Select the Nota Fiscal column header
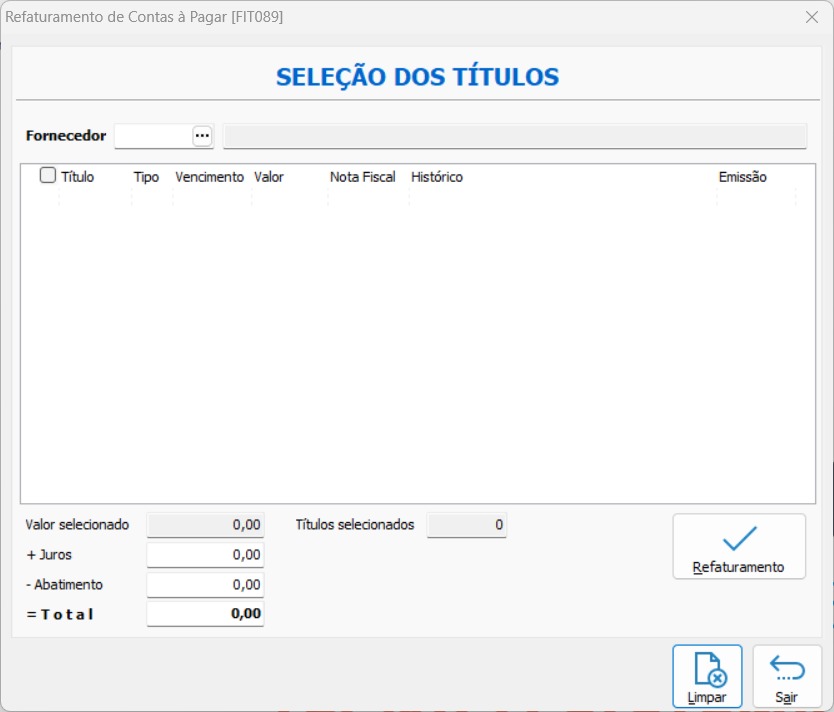The width and height of the screenshot is (834, 712). pyautogui.click(x=363, y=177)
